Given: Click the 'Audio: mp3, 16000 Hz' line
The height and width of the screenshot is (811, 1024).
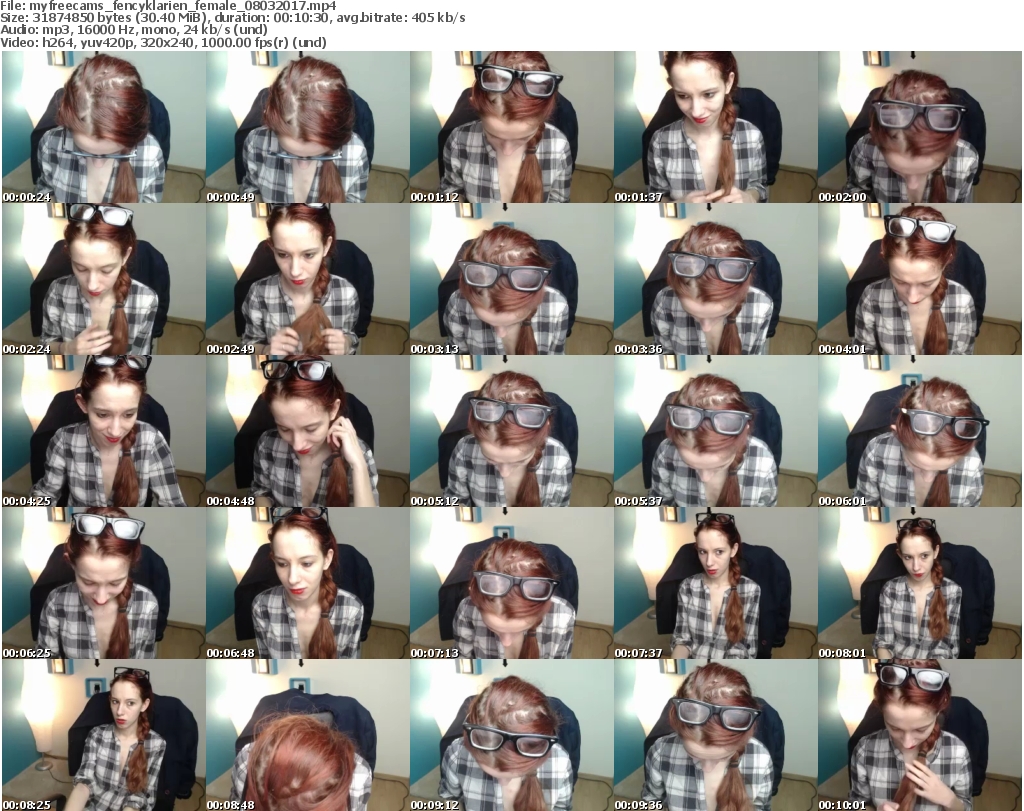Looking at the screenshot, I should coord(134,30).
